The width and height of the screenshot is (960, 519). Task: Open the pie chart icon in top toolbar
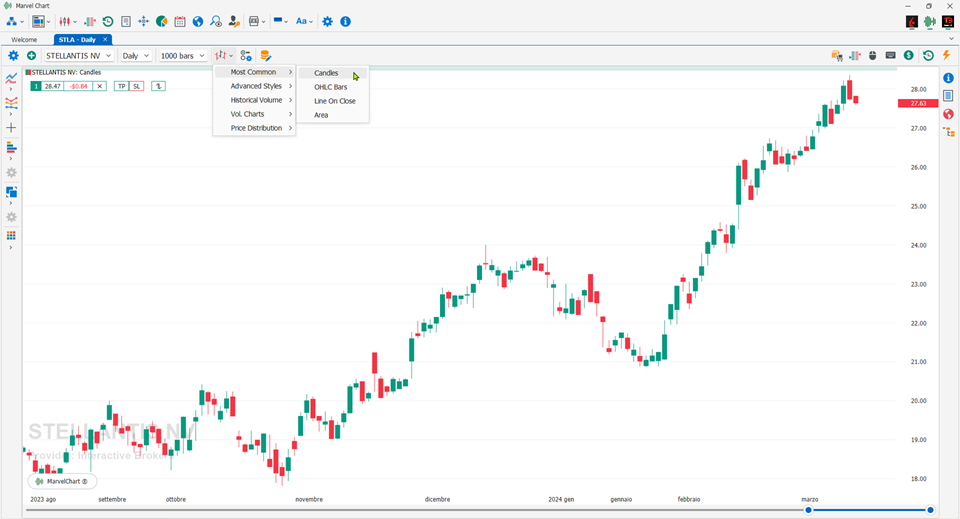[x=162, y=21]
